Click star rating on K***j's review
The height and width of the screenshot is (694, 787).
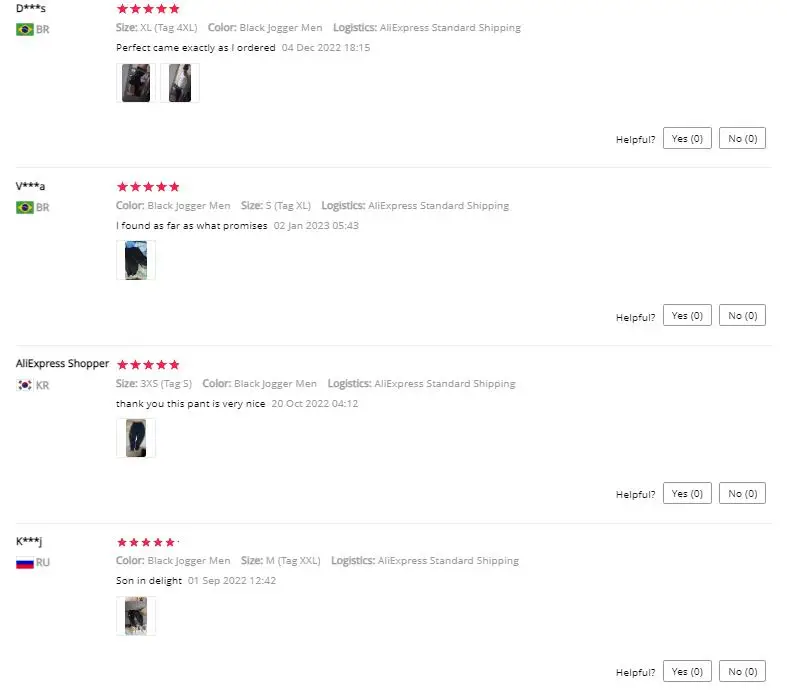(x=148, y=542)
